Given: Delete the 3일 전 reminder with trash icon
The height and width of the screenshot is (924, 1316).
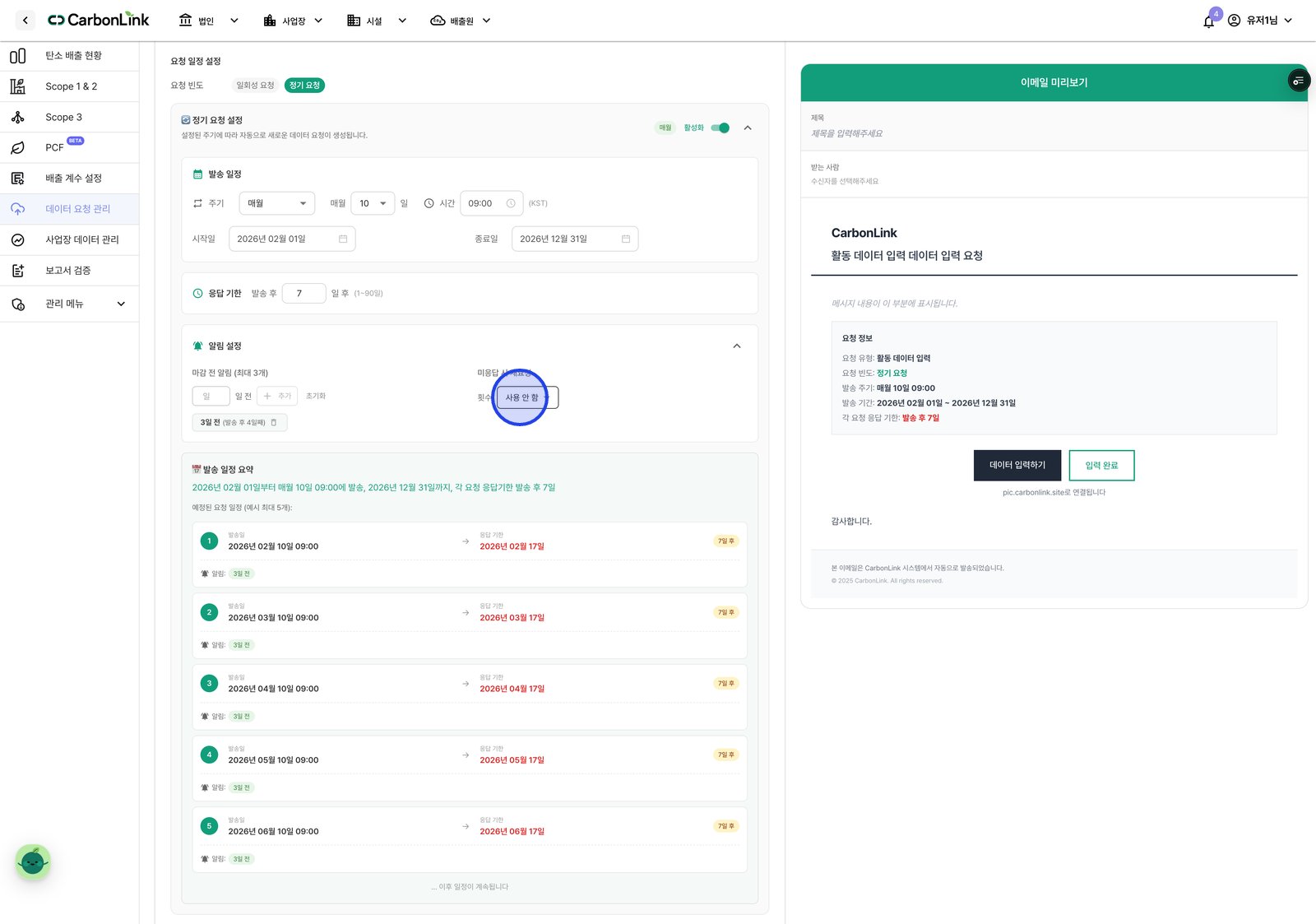Looking at the screenshot, I should (274, 422).
